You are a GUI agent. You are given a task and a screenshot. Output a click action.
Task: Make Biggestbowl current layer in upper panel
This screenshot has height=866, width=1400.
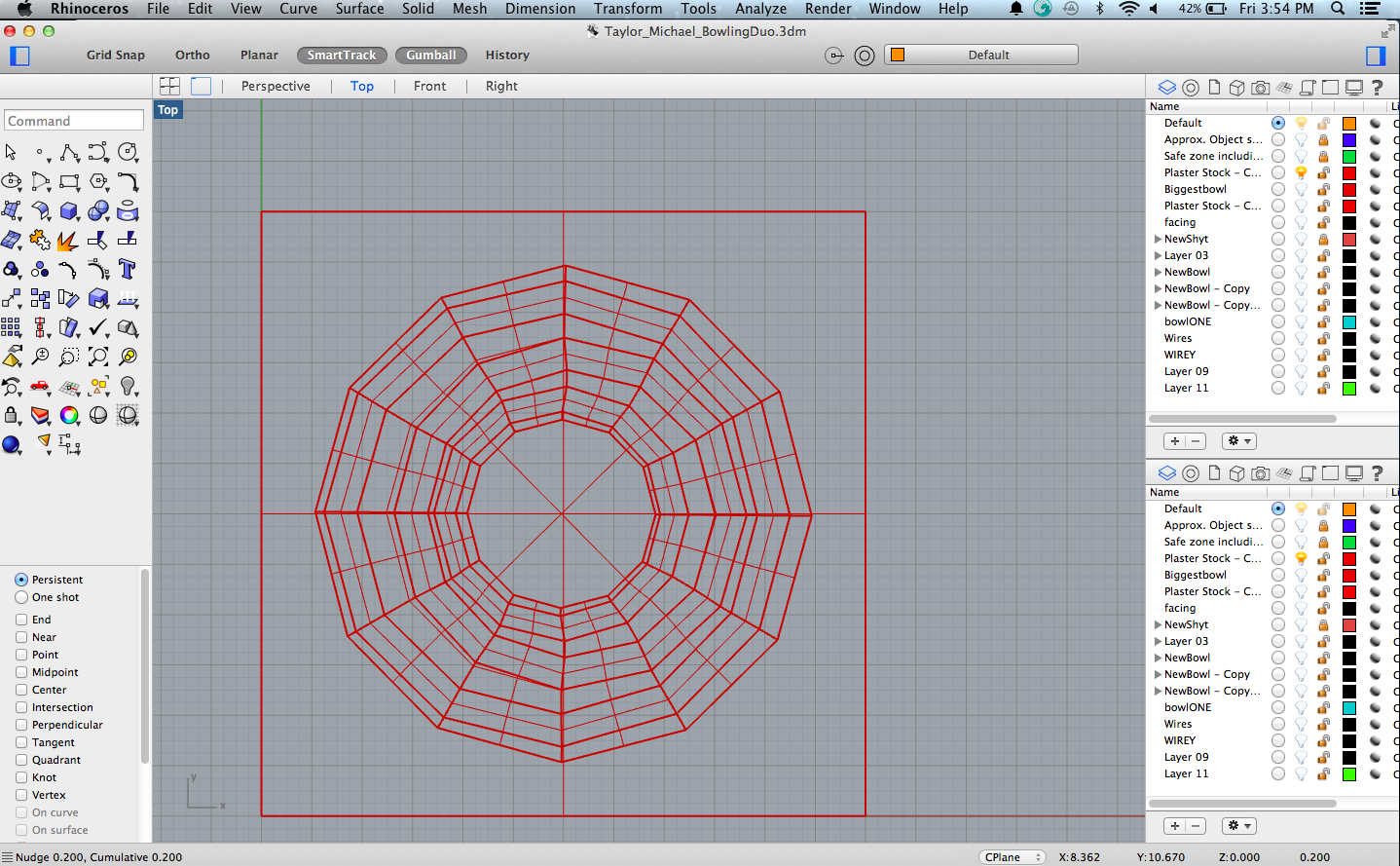(1278, 189)
